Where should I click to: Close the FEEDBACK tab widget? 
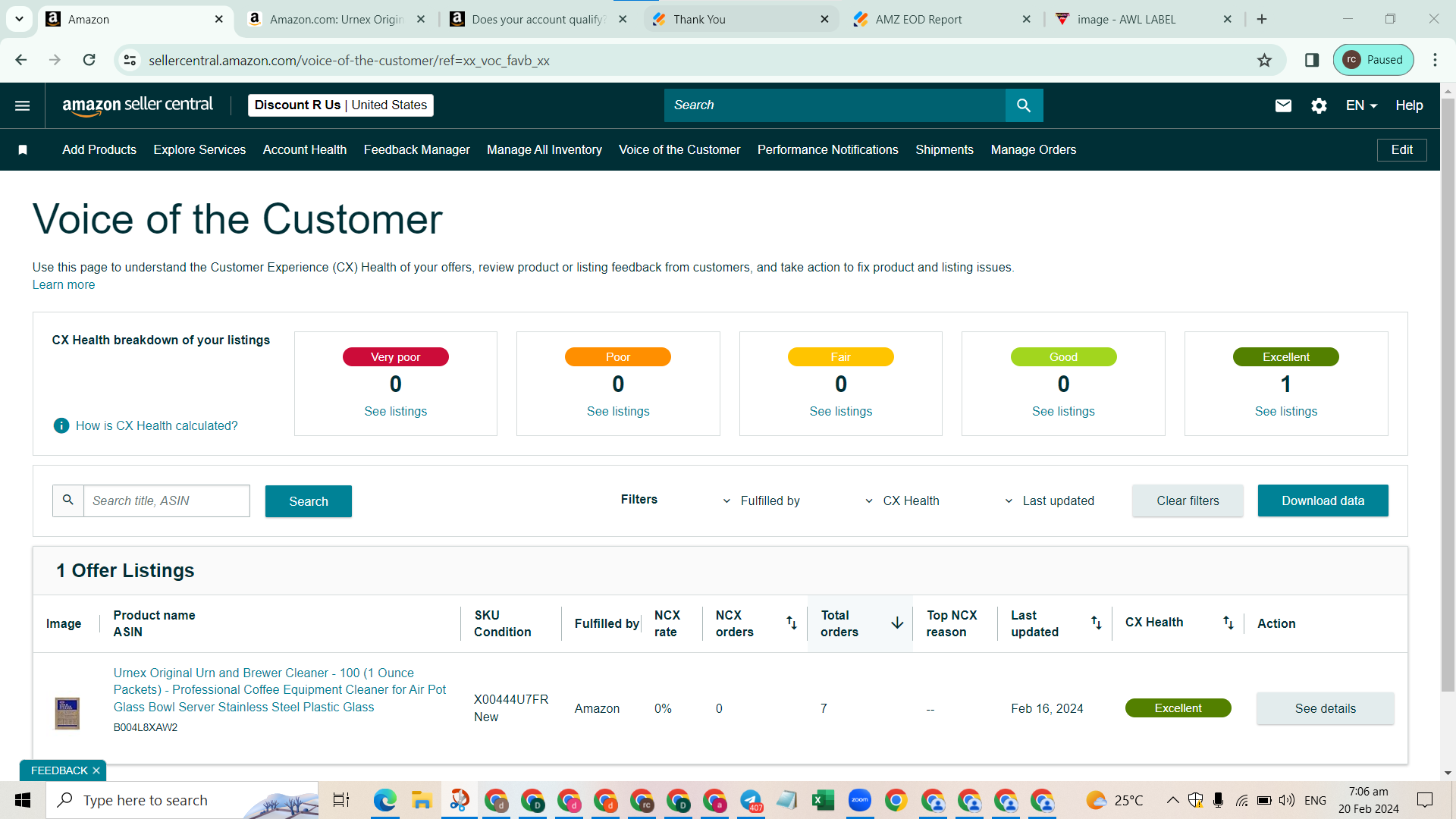pyautogui.click(x=96, y=770)
